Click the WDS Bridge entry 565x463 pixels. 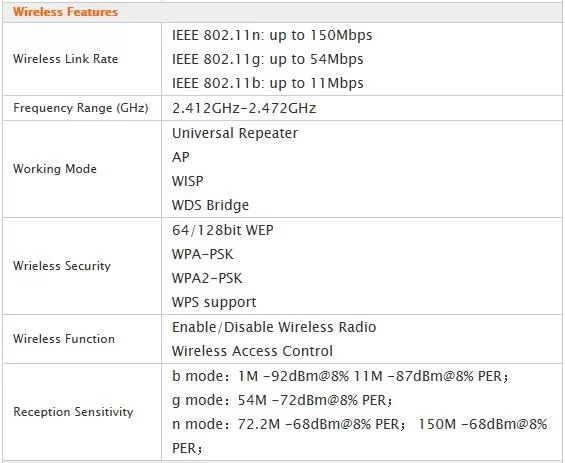coord(210,205)
